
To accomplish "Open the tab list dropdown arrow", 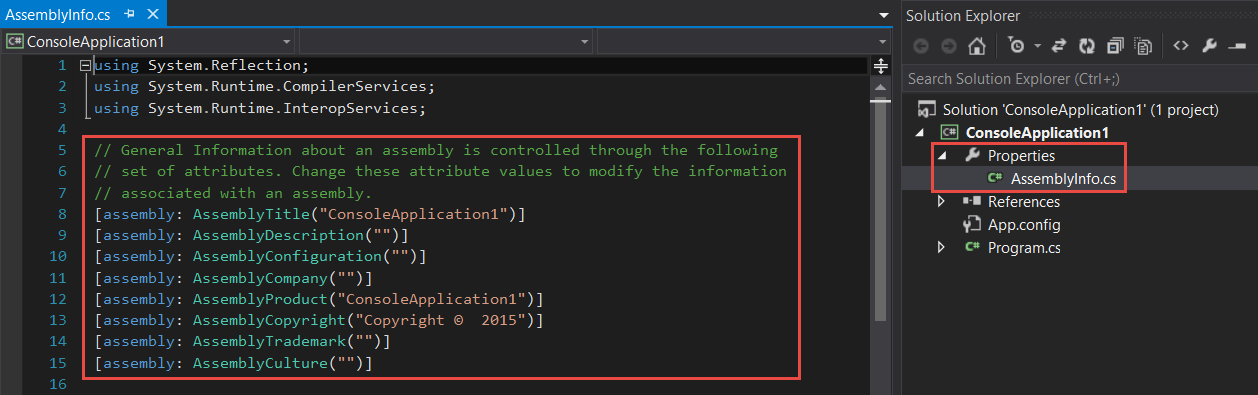I will 883,16.
